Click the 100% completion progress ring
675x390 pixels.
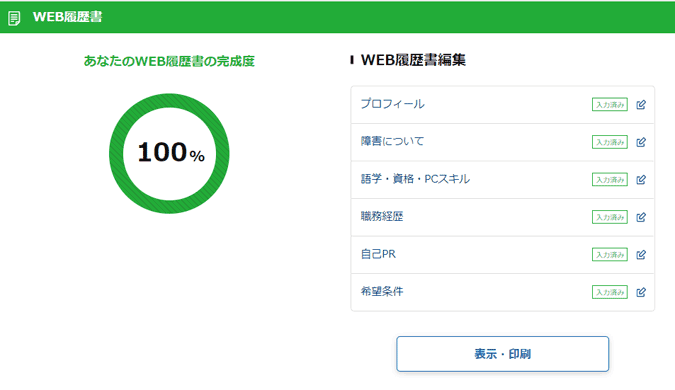pos(169,153)
